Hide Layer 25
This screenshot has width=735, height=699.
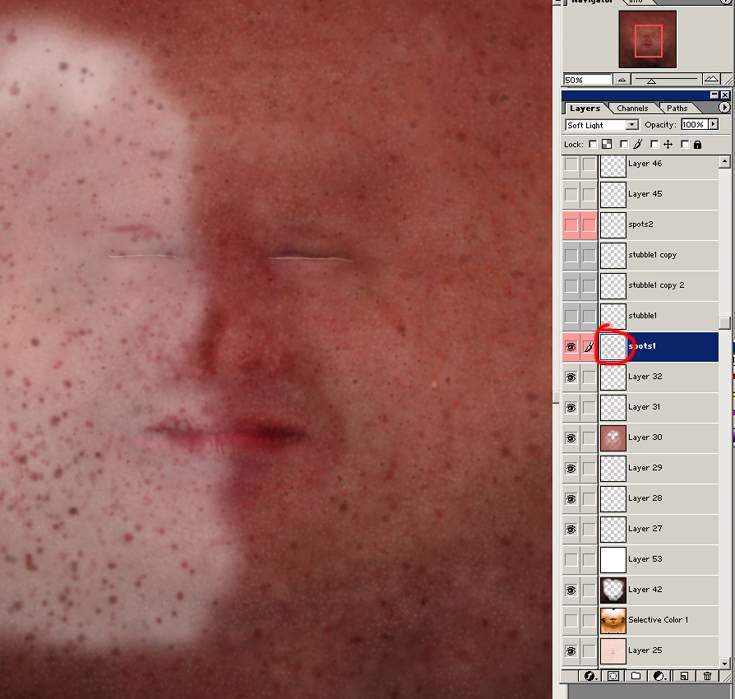[571, 651]
